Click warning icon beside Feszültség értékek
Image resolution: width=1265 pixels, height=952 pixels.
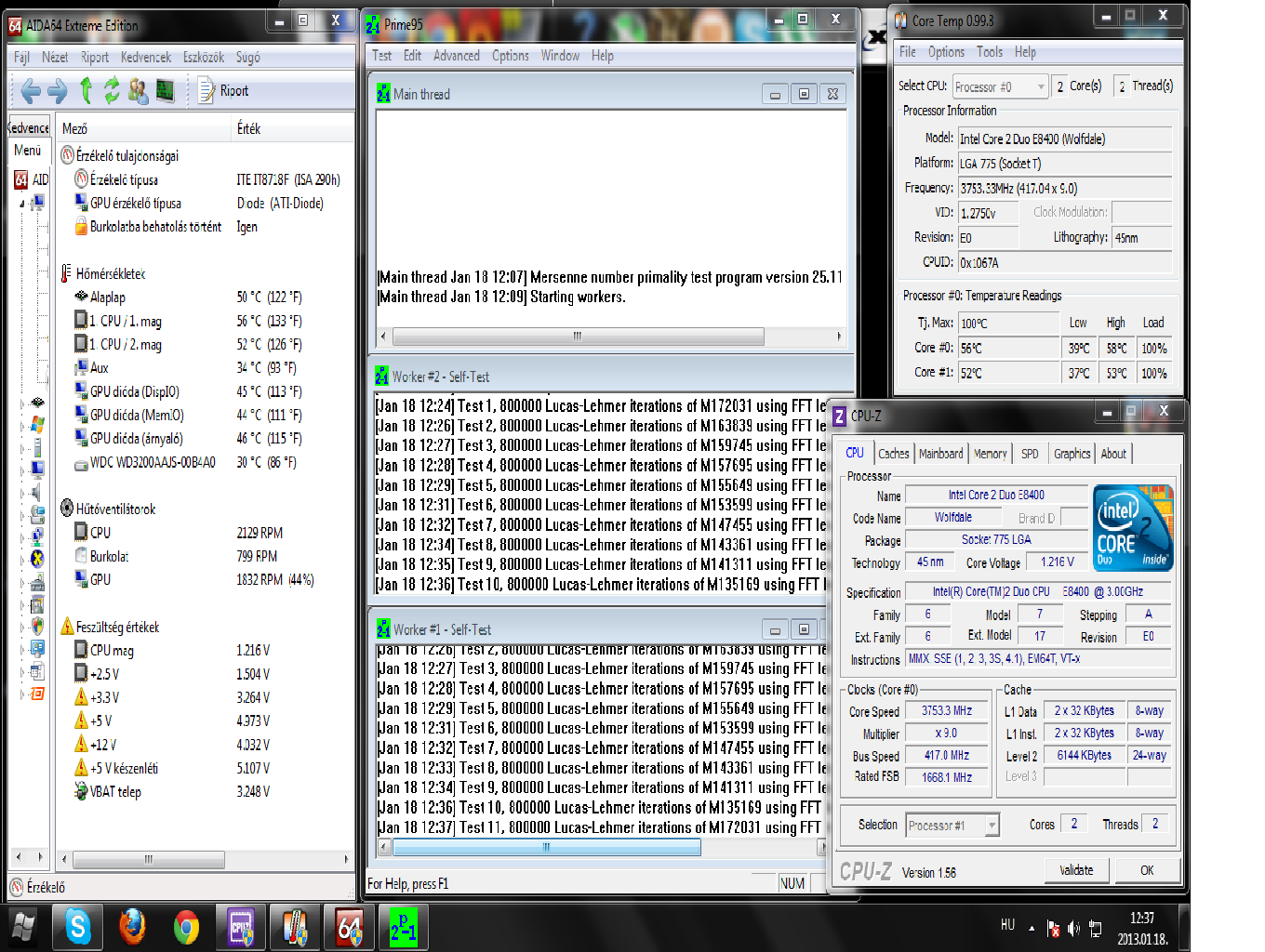click(67, 627)
